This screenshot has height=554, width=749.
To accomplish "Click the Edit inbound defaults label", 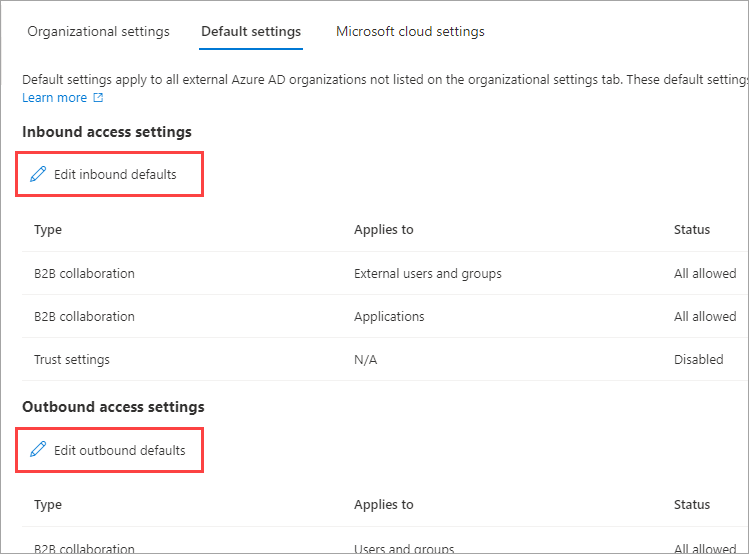I will (115, 174).
